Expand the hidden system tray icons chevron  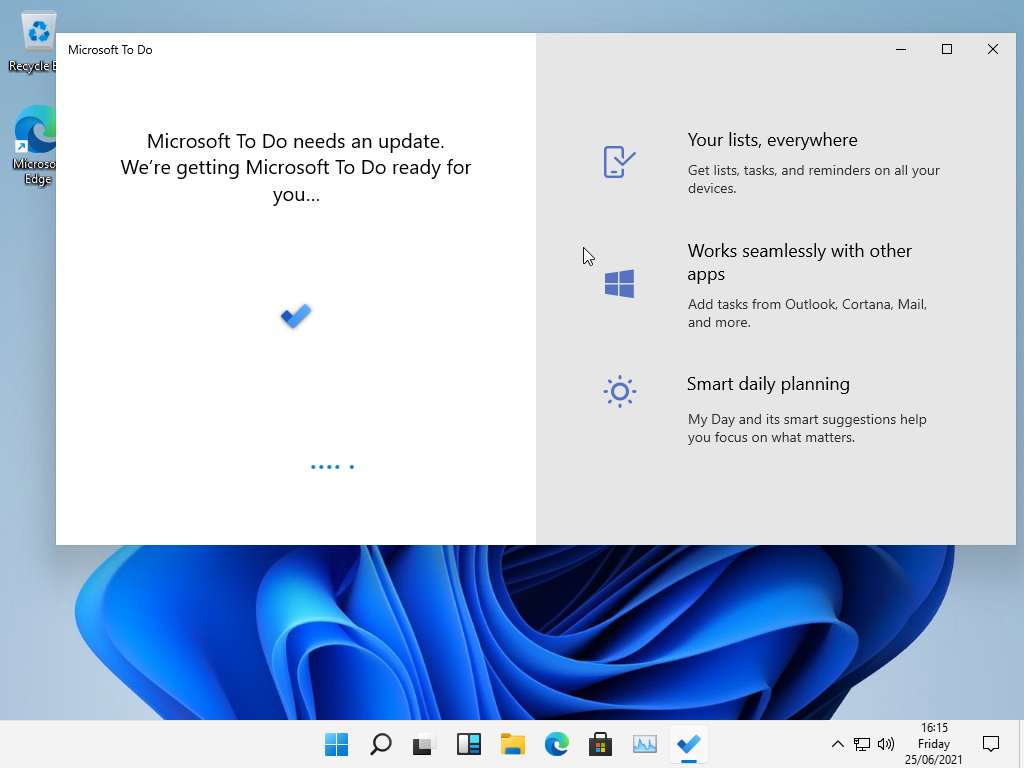[838, 744]
